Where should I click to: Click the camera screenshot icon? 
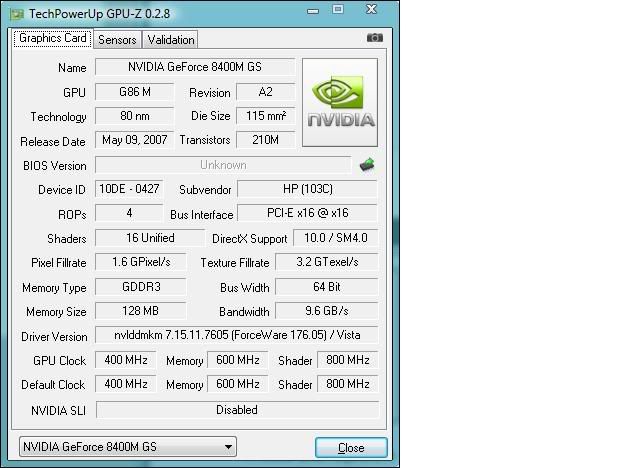coord(374,38)
